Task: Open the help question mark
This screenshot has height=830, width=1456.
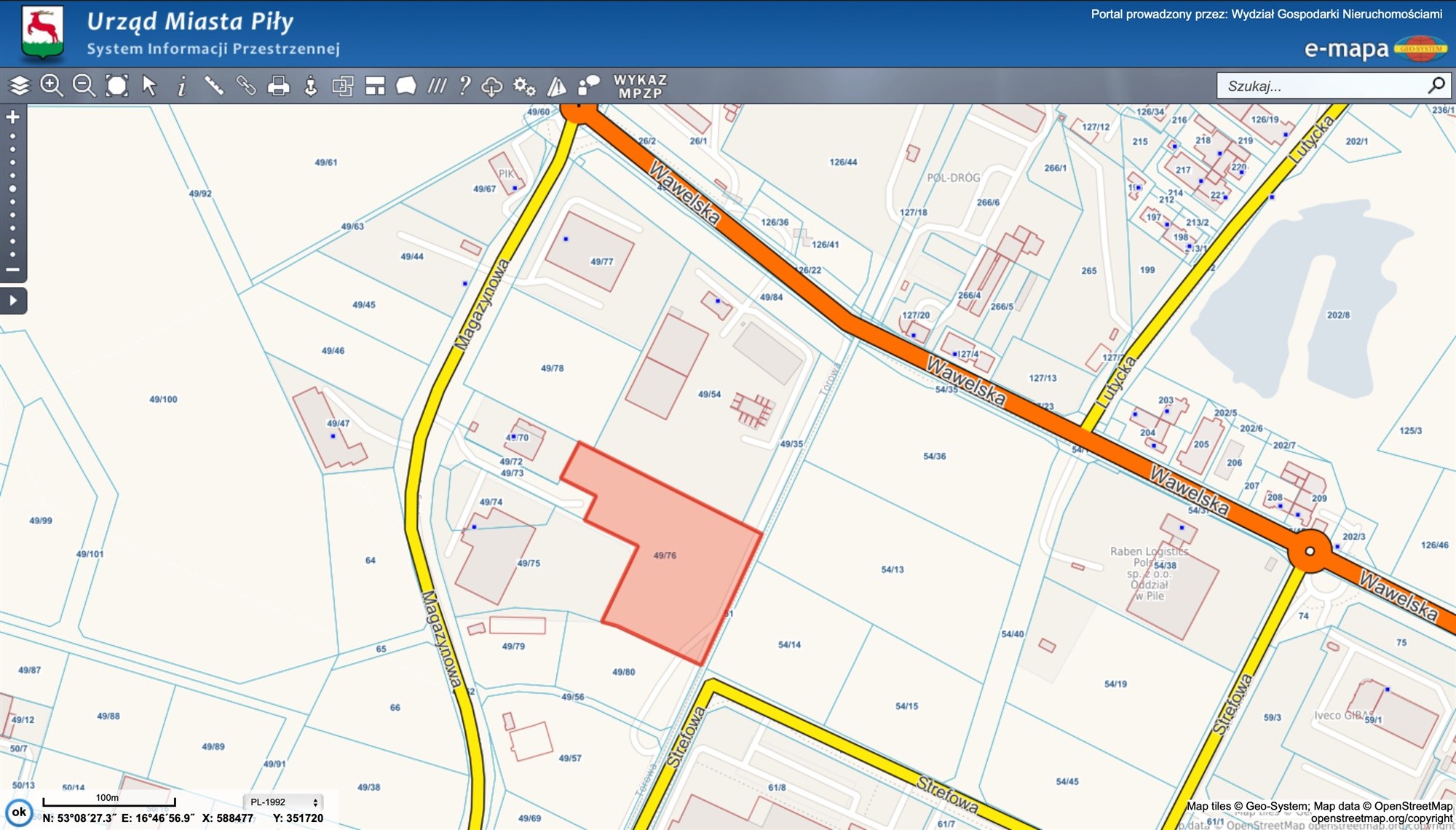Action: pyautogui.click(x=464, y=86)
